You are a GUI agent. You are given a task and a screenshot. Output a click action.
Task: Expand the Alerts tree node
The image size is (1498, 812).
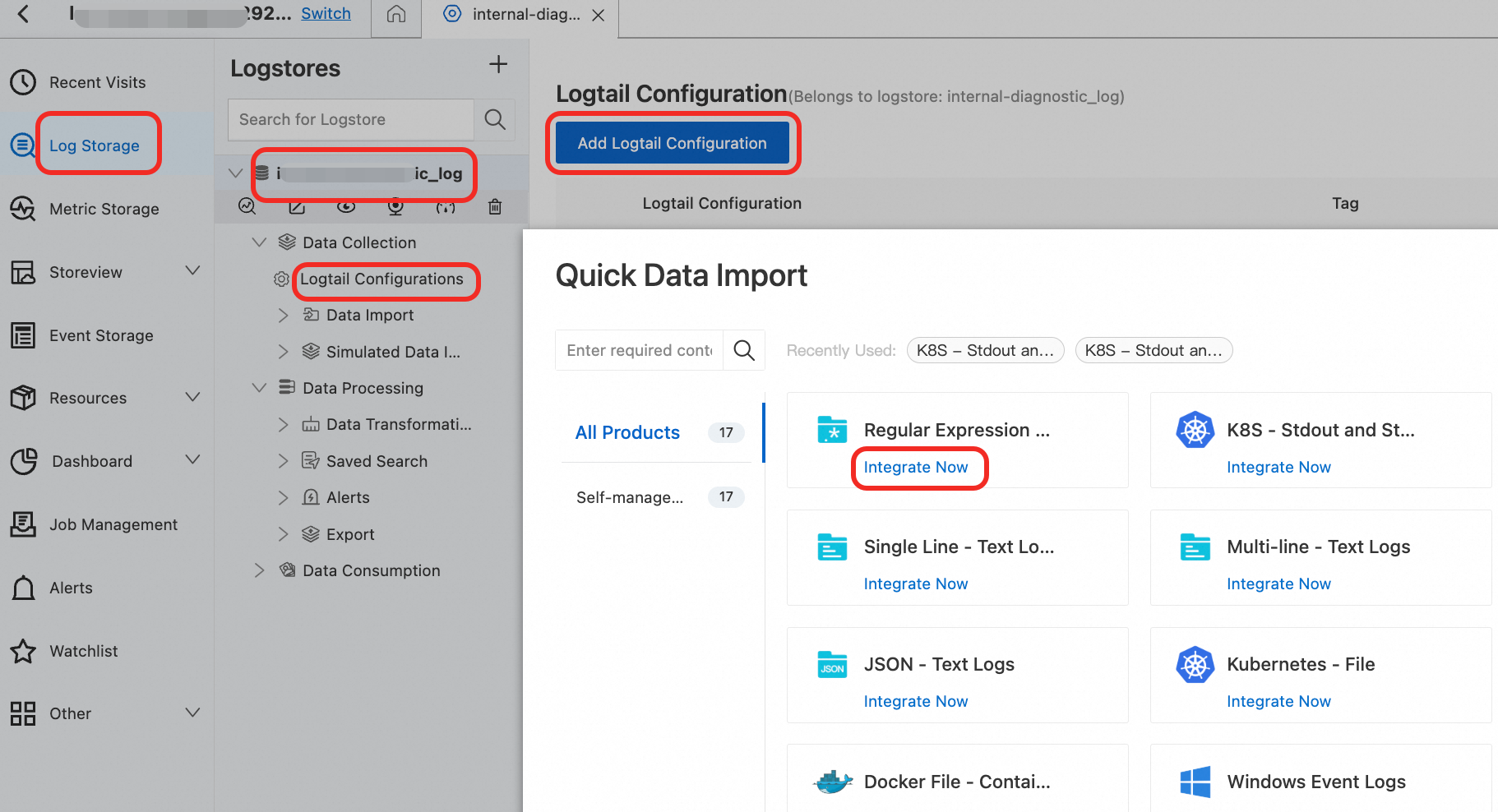pyautogui.click(x=283, y=498)
